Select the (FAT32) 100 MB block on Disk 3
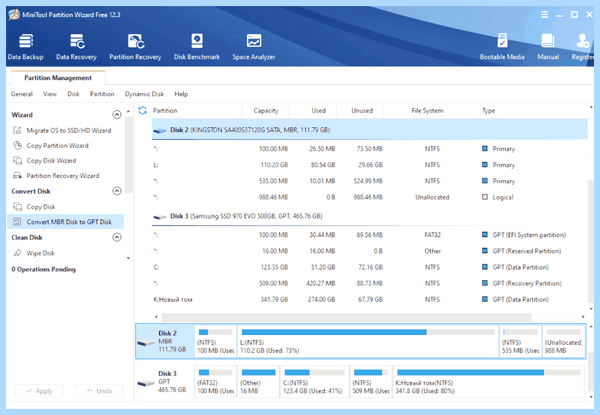The height and width of the screenshot is (415, 600). coord(215,381)
